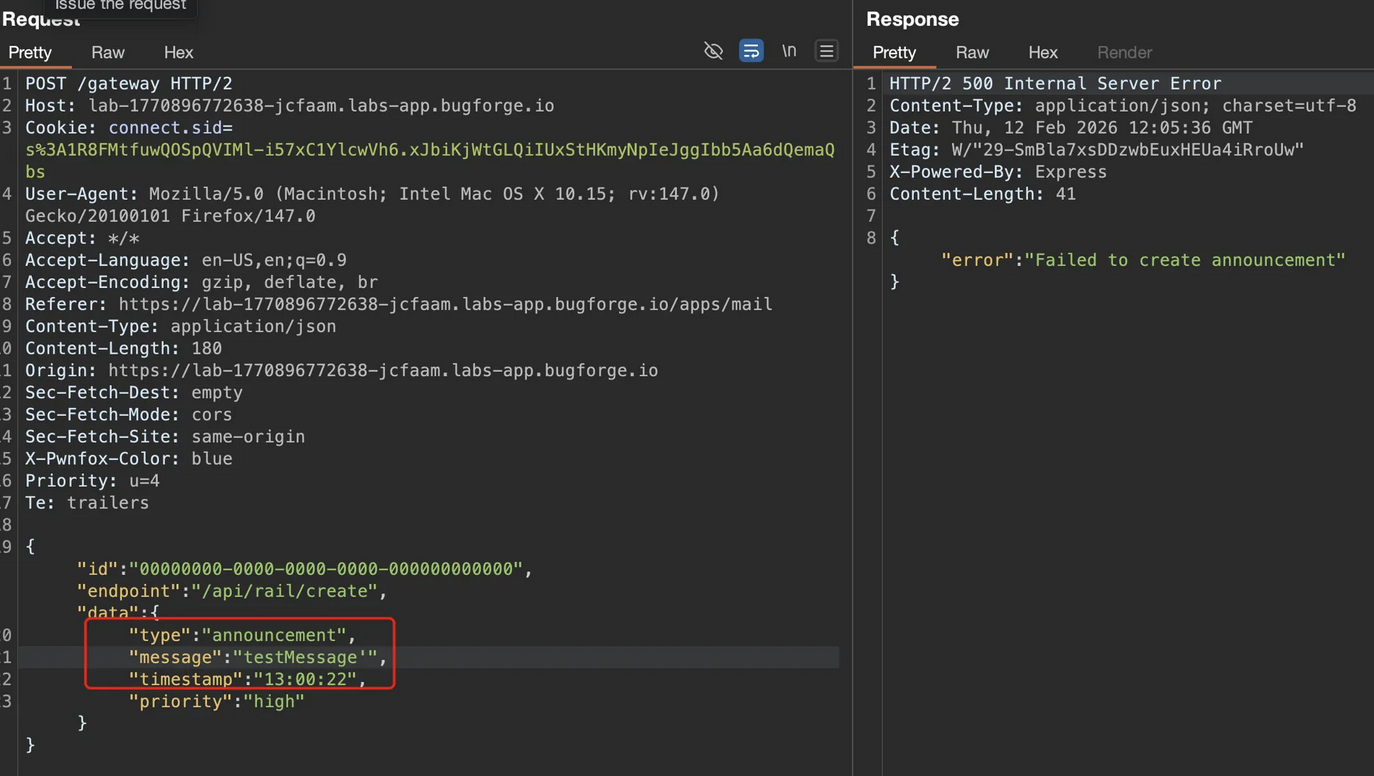
Task: Select the Response Pretty tab
Action: tap(894, 52)
